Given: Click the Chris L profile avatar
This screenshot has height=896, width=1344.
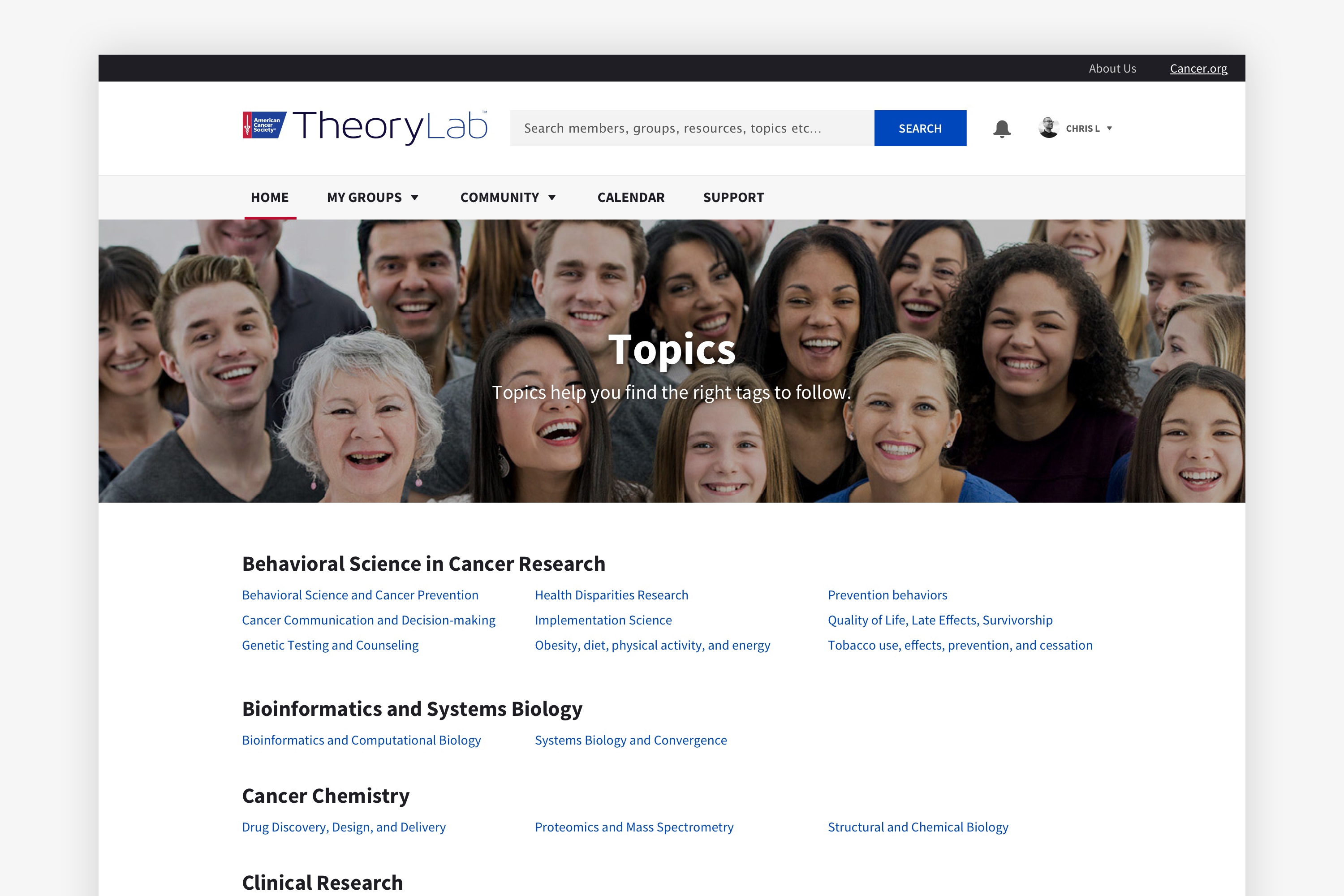Looking at the screenshot, I should [1049, 128].
